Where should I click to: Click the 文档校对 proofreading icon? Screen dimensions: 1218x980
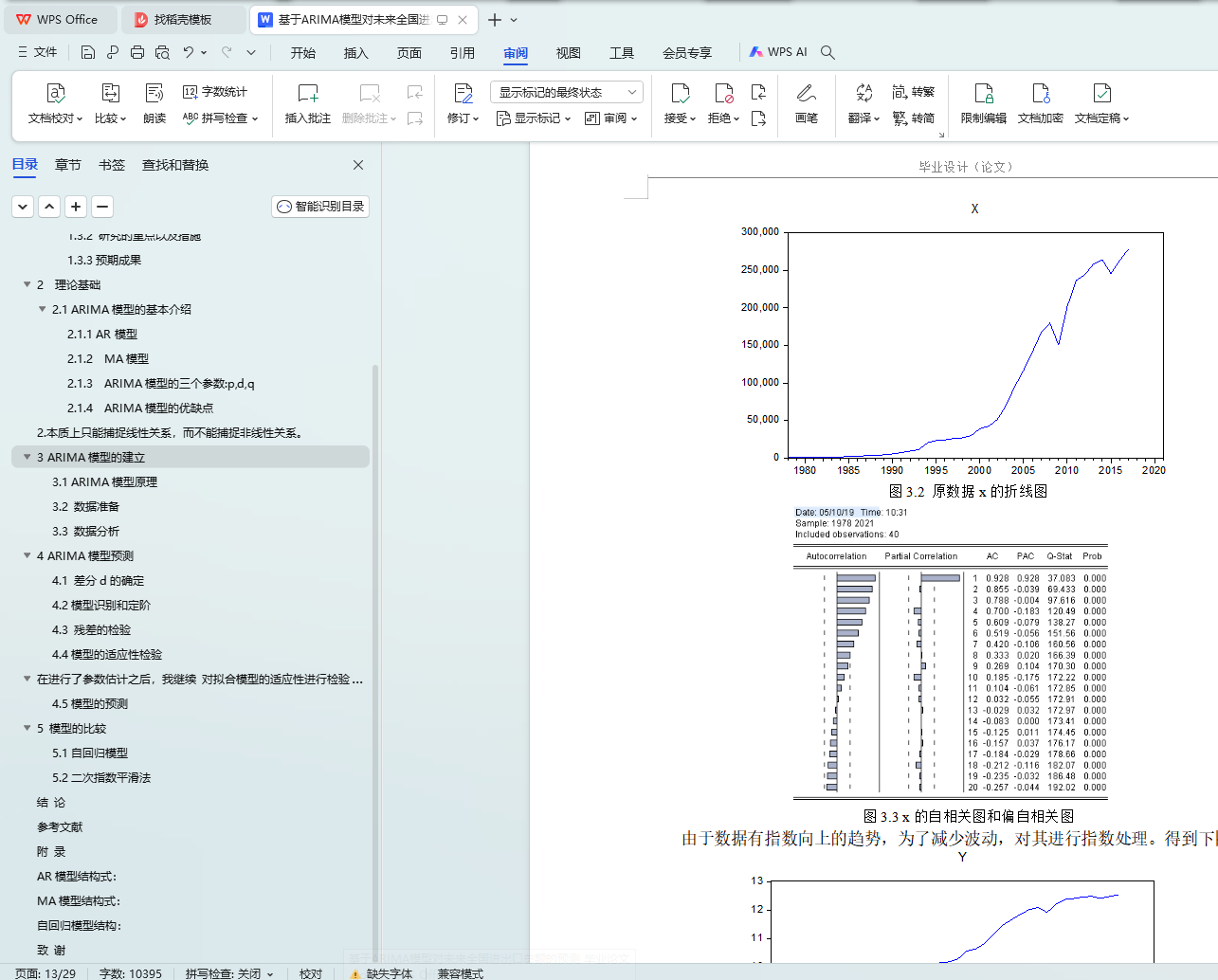pyautogui.click(x=55, y=93)
